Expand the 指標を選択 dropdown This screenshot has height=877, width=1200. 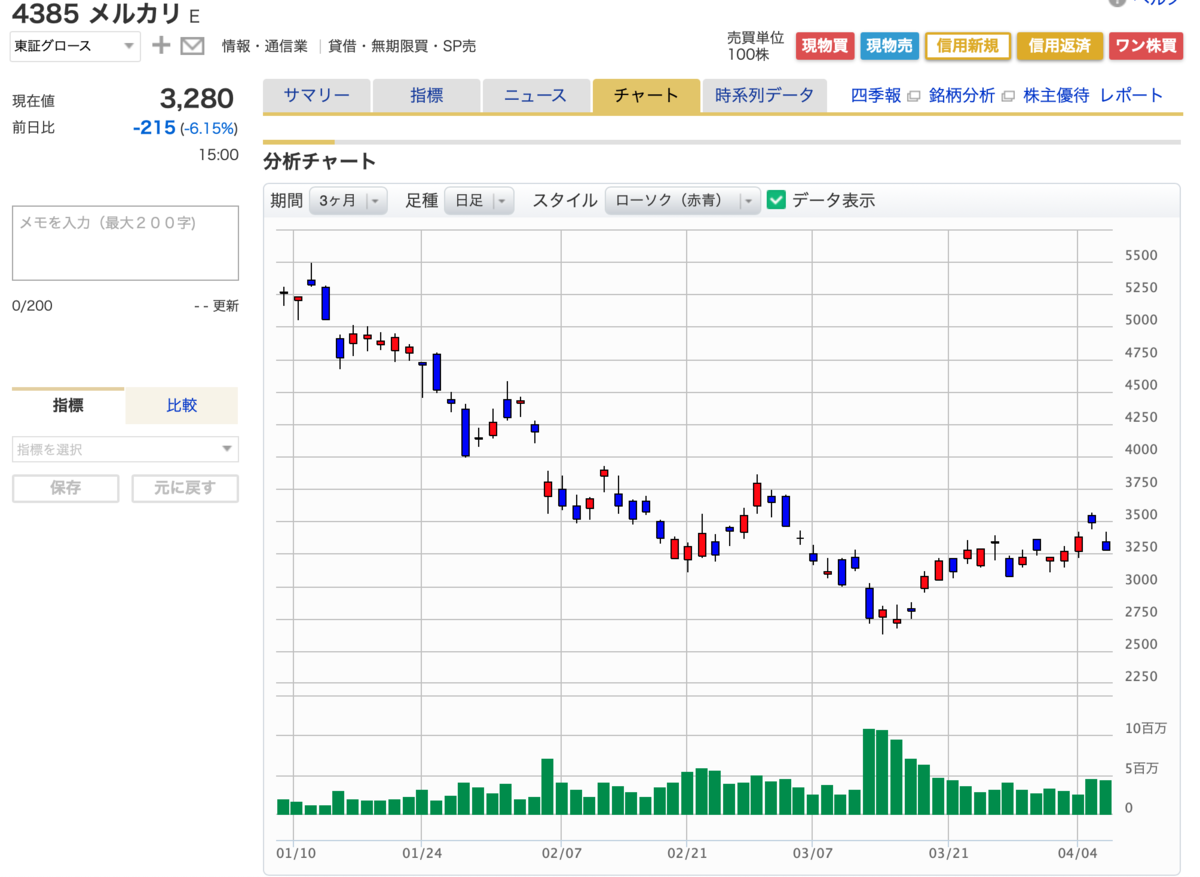(125, 449)
